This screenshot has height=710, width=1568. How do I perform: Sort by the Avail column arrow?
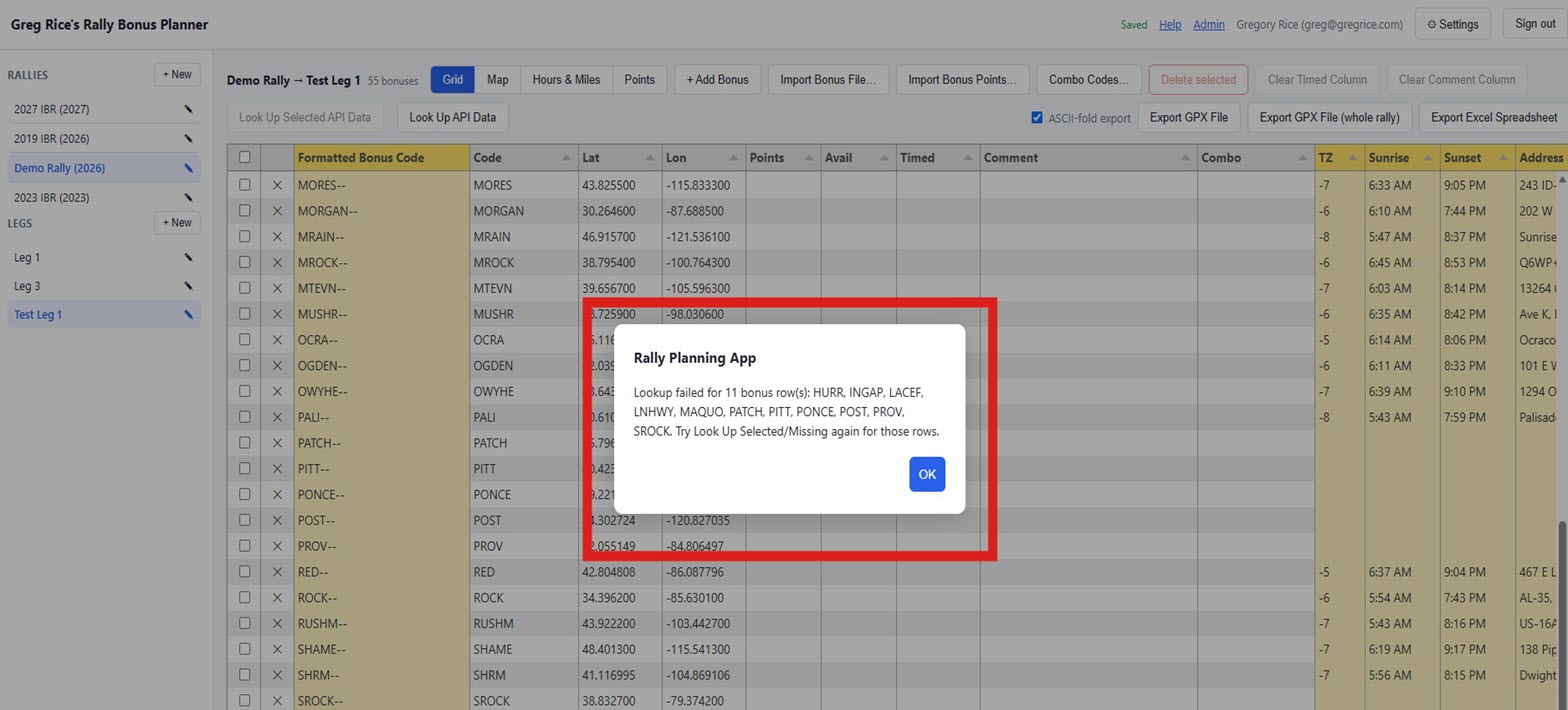[883, 158]
